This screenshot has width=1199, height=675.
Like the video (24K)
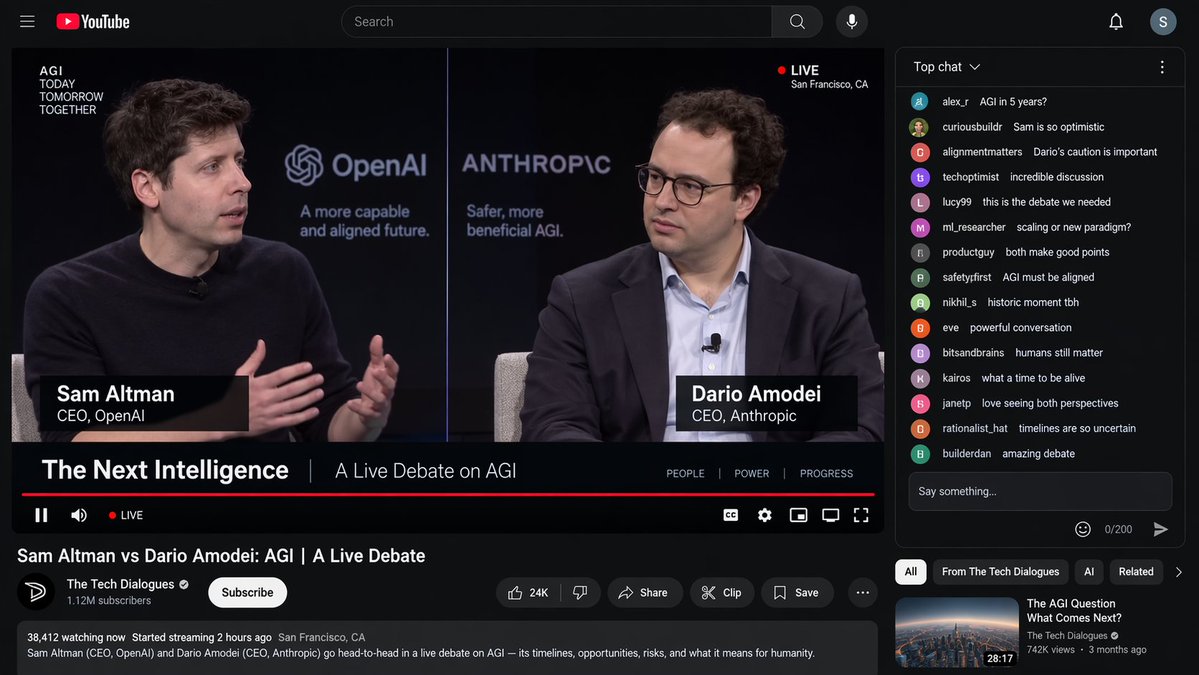click(528, 592)
